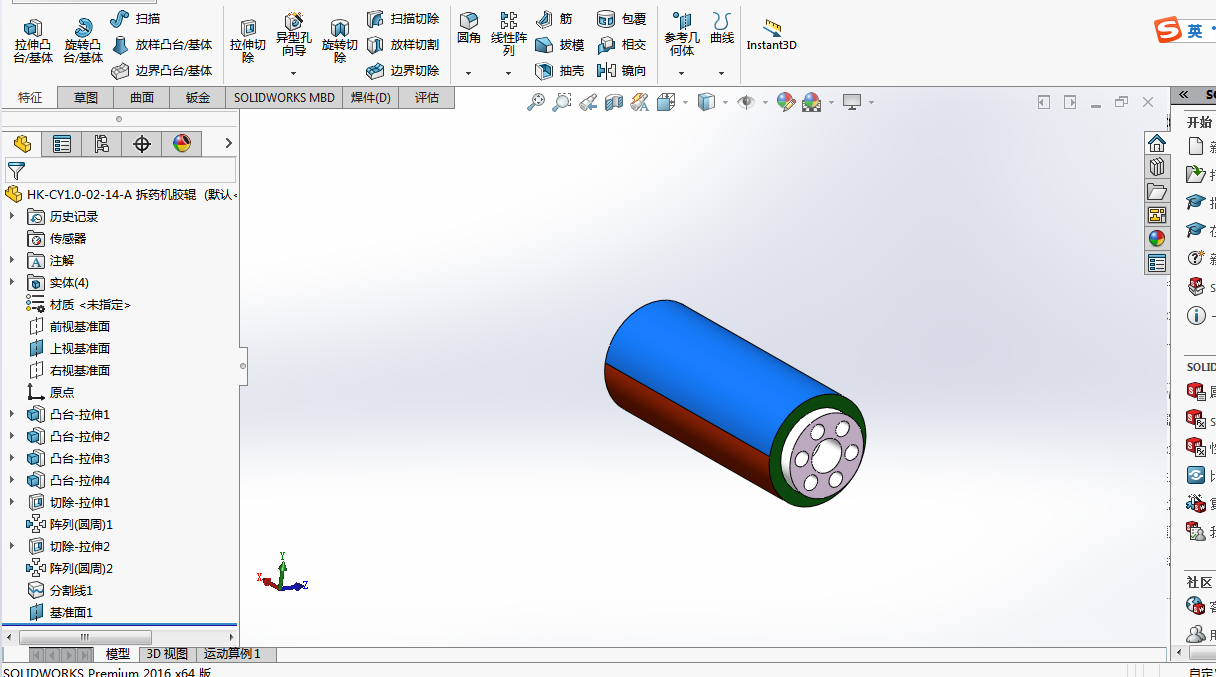1216x677 pixels.
Task: Click the 镜向 mirror tool
Action: coord(622,71)
